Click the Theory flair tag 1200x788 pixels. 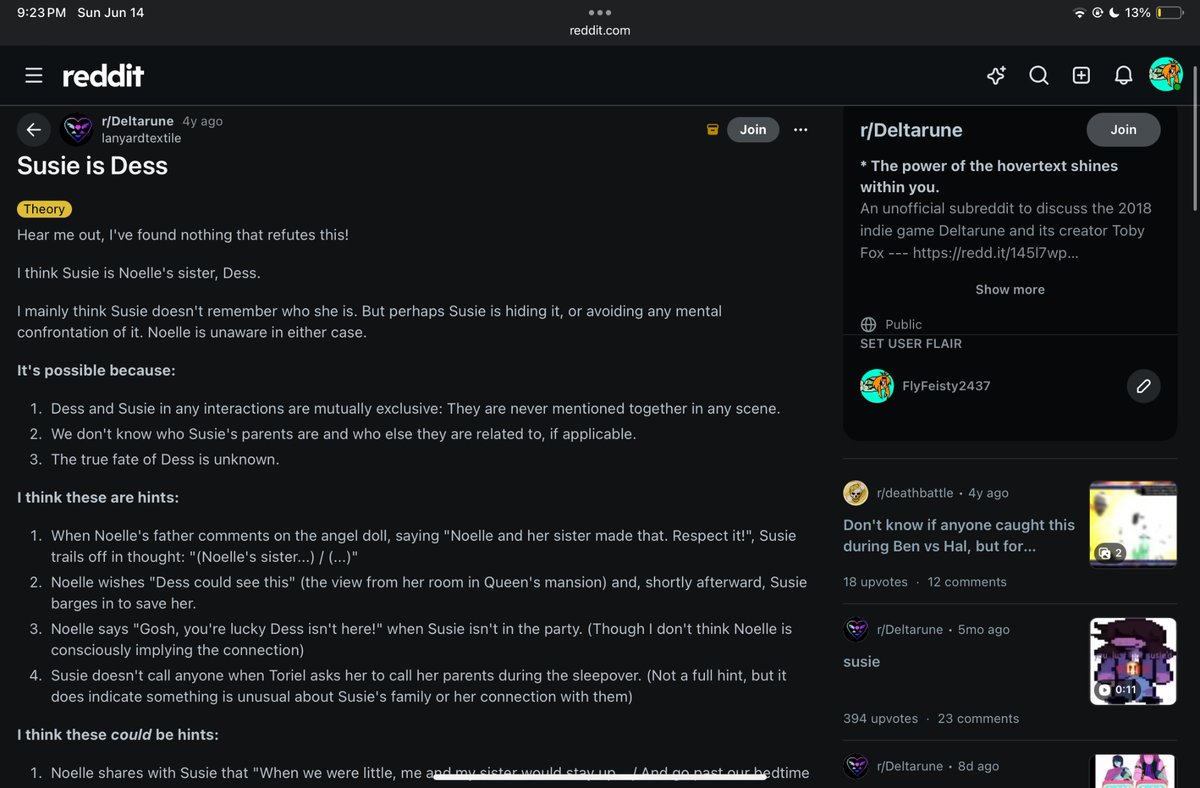[44, 209]
